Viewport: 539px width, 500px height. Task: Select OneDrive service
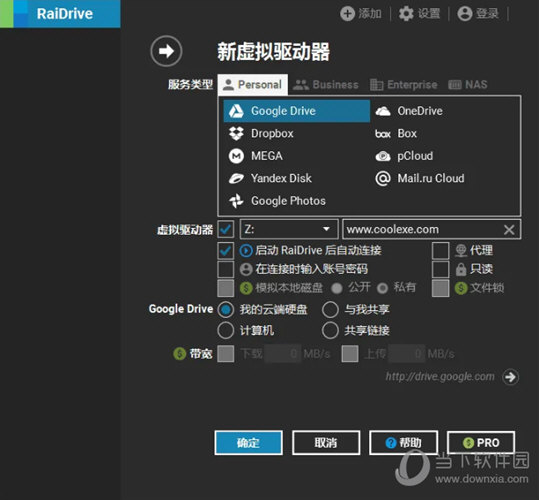pos(409,111)
